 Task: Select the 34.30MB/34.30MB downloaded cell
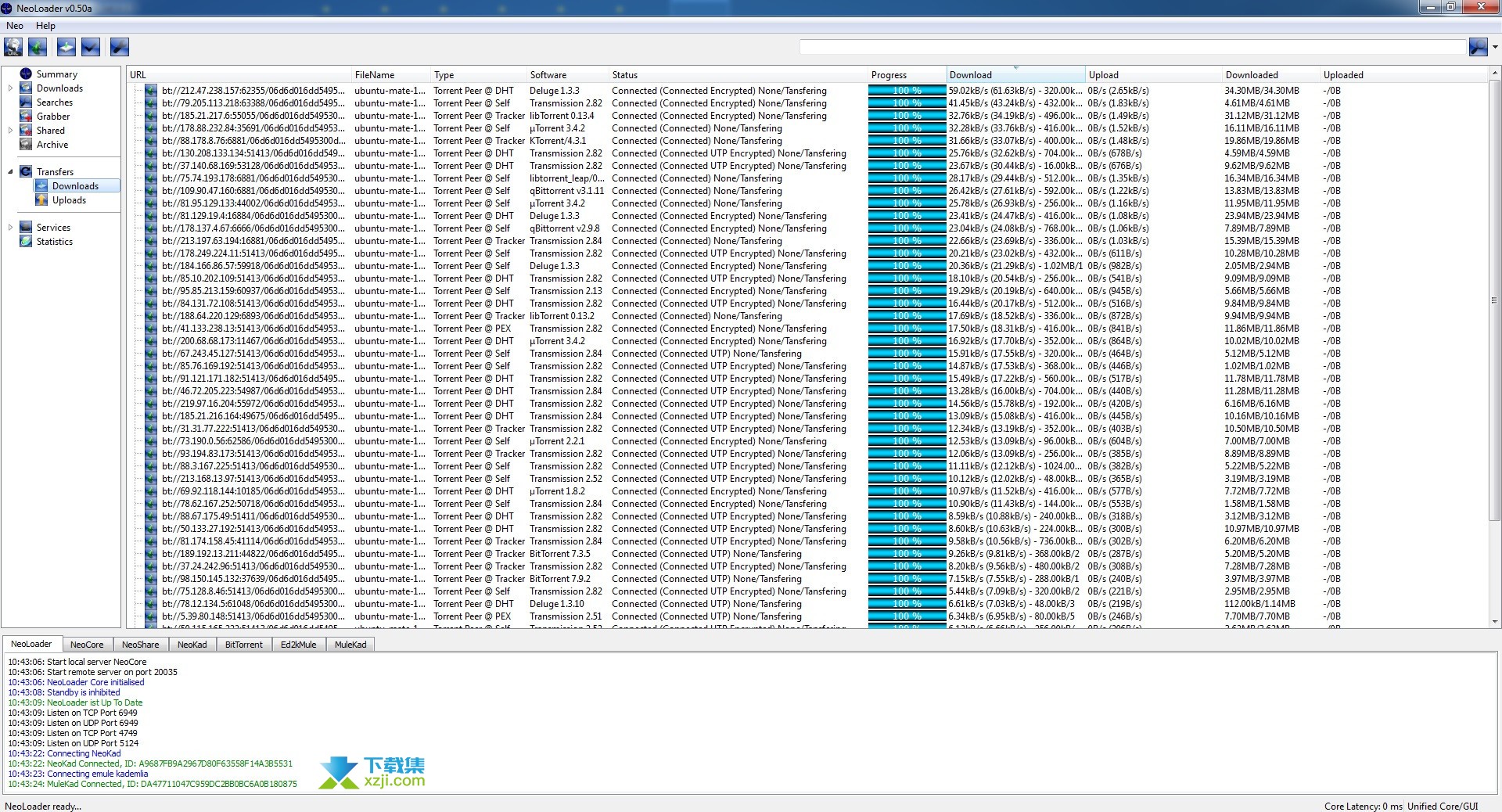(1262, 91)
